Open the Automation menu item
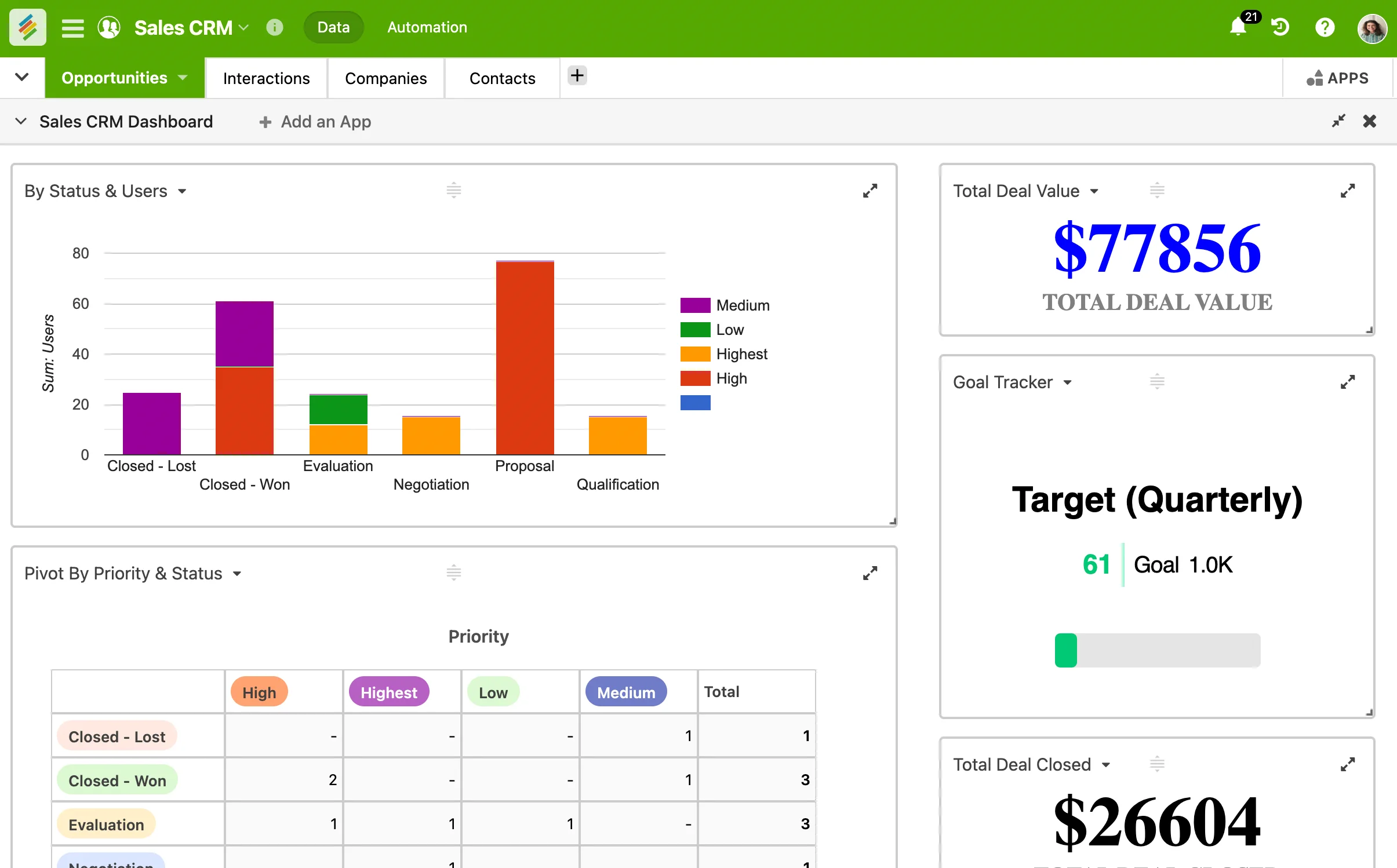This screenshot has height=868, width=1397. (426, 27)
